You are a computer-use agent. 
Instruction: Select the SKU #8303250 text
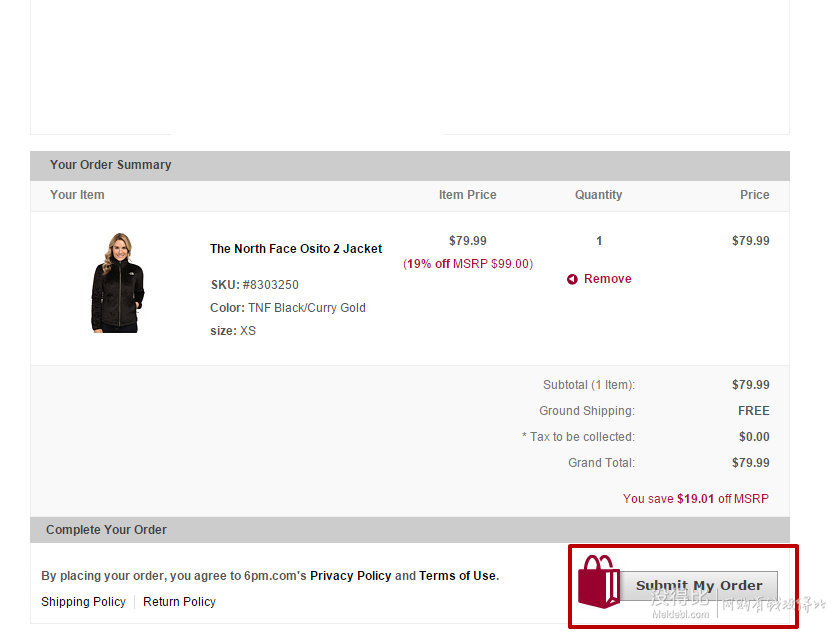255,285
